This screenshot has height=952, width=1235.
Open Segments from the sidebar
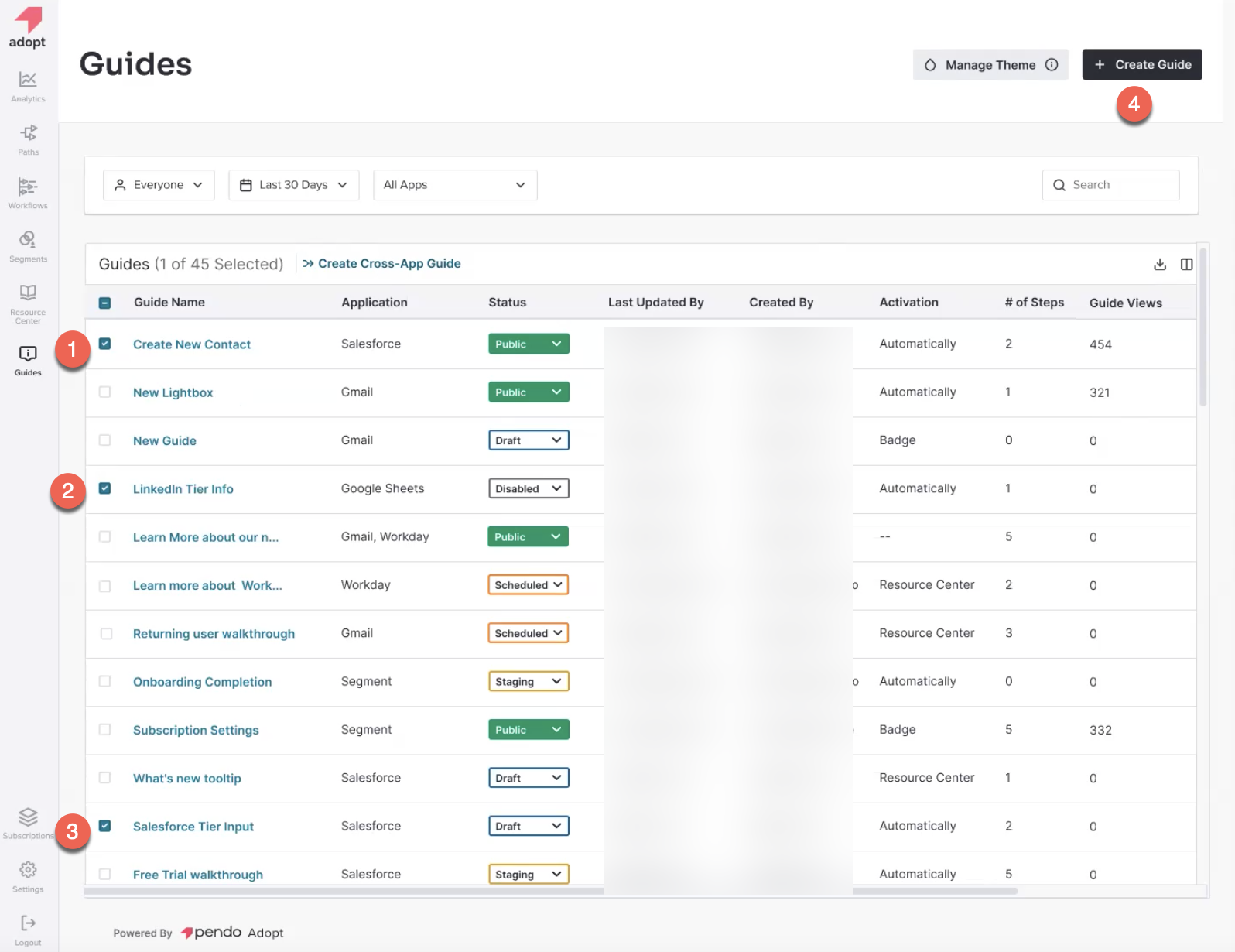pos(28,247)
